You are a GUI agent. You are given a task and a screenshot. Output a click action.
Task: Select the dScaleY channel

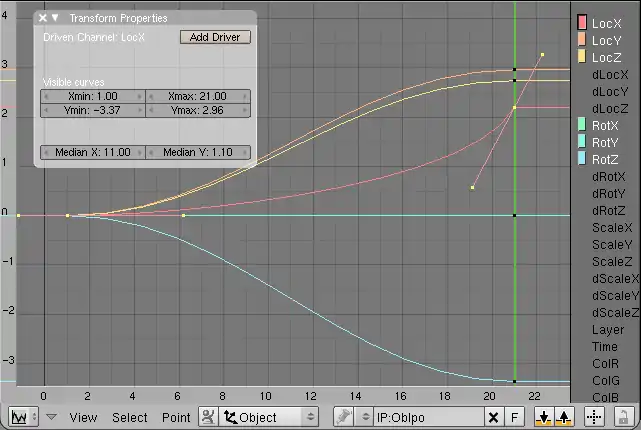point(615,296)
